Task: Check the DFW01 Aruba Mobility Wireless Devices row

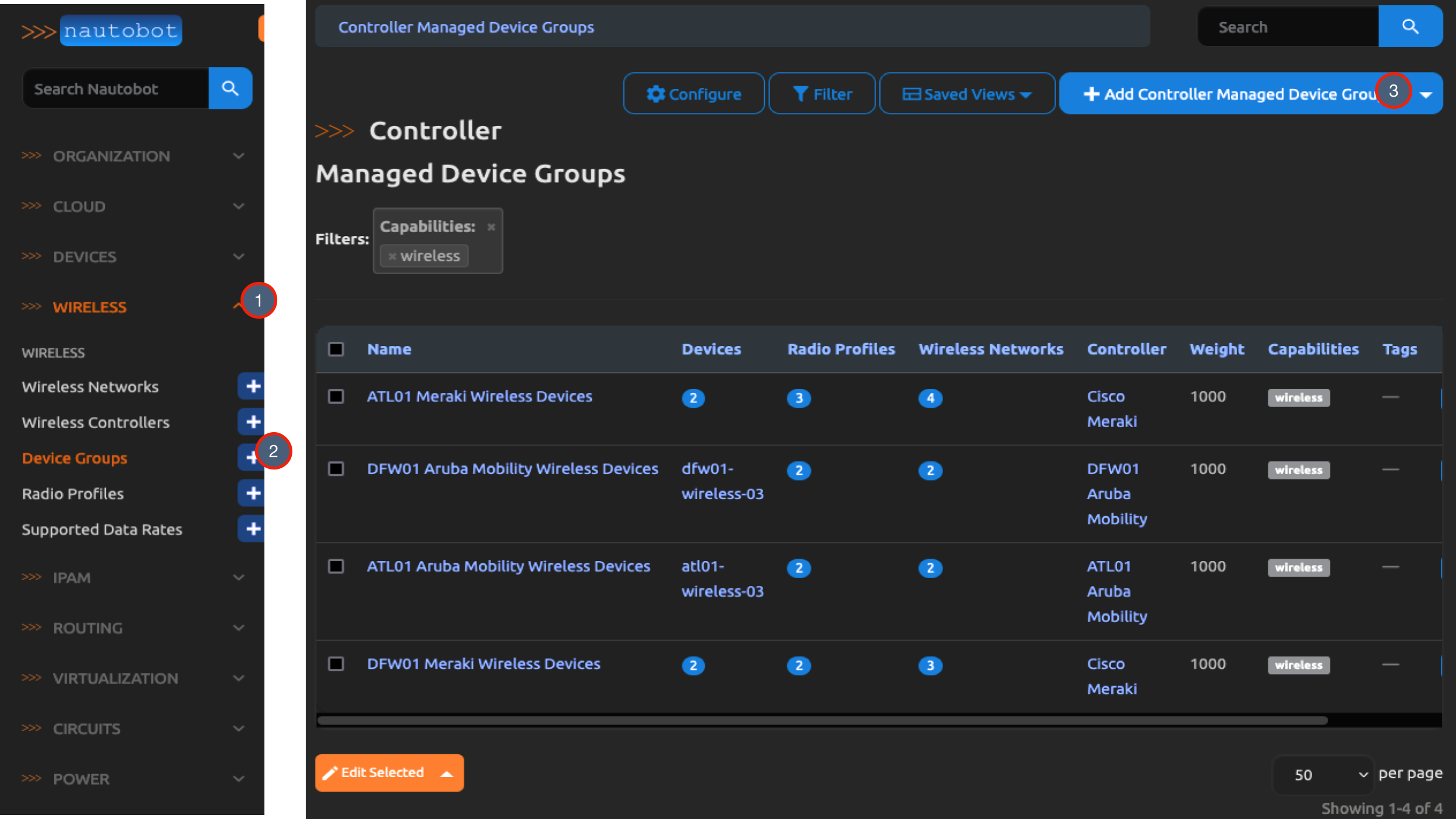Action: click(336, 468)
